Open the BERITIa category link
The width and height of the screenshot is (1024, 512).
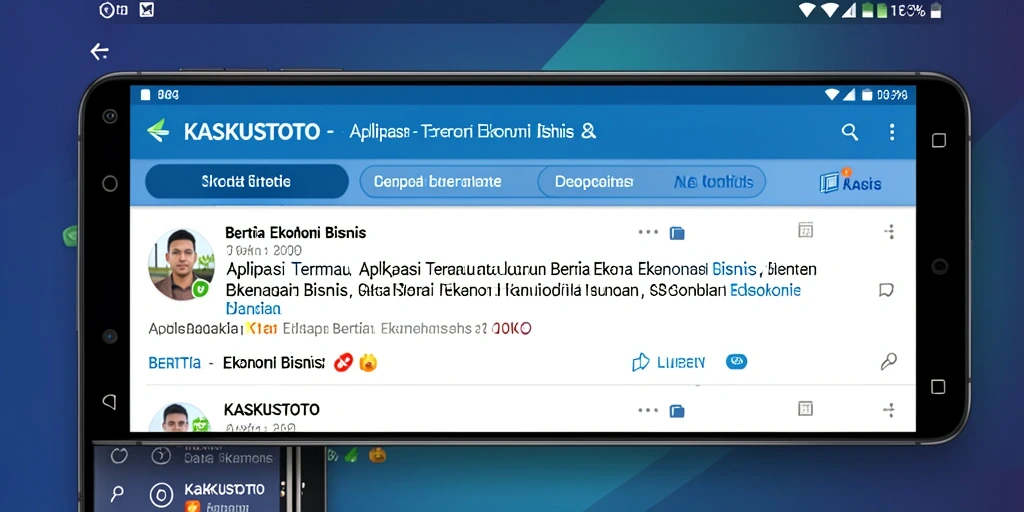174,363
